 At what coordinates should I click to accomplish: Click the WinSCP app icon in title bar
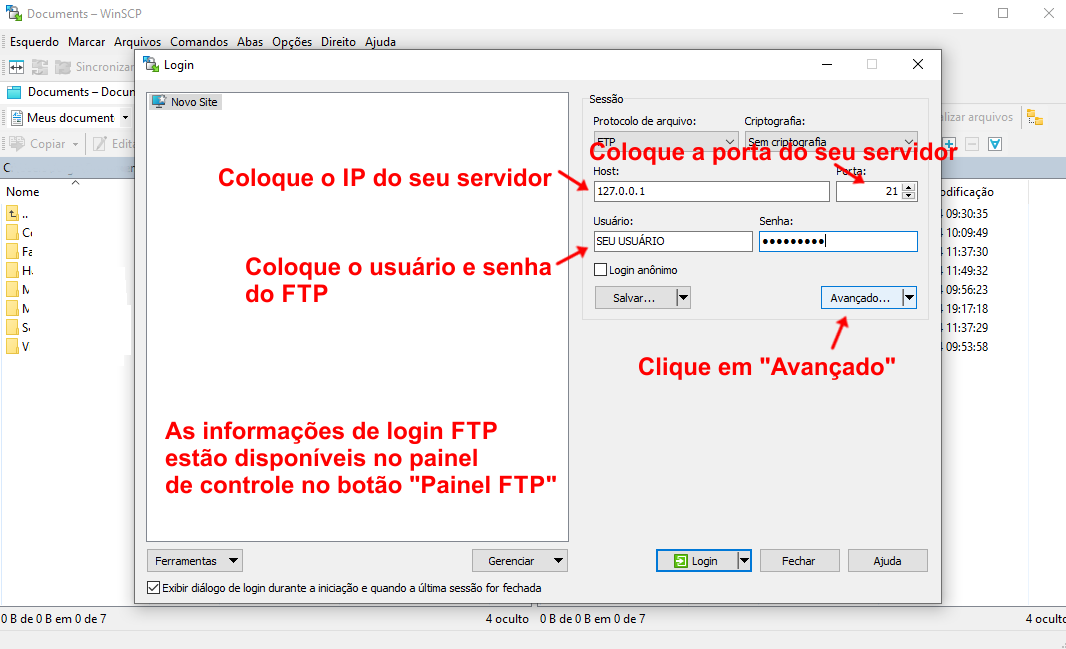14,13
